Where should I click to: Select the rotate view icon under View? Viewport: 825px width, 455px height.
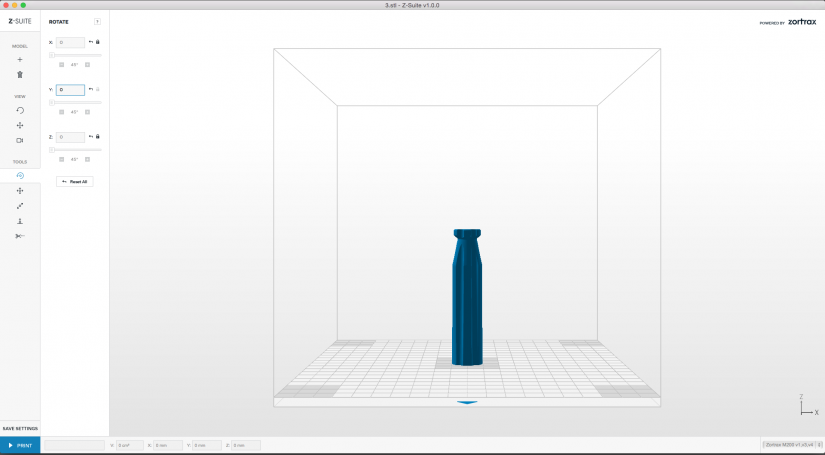click(x=20, y=110)
